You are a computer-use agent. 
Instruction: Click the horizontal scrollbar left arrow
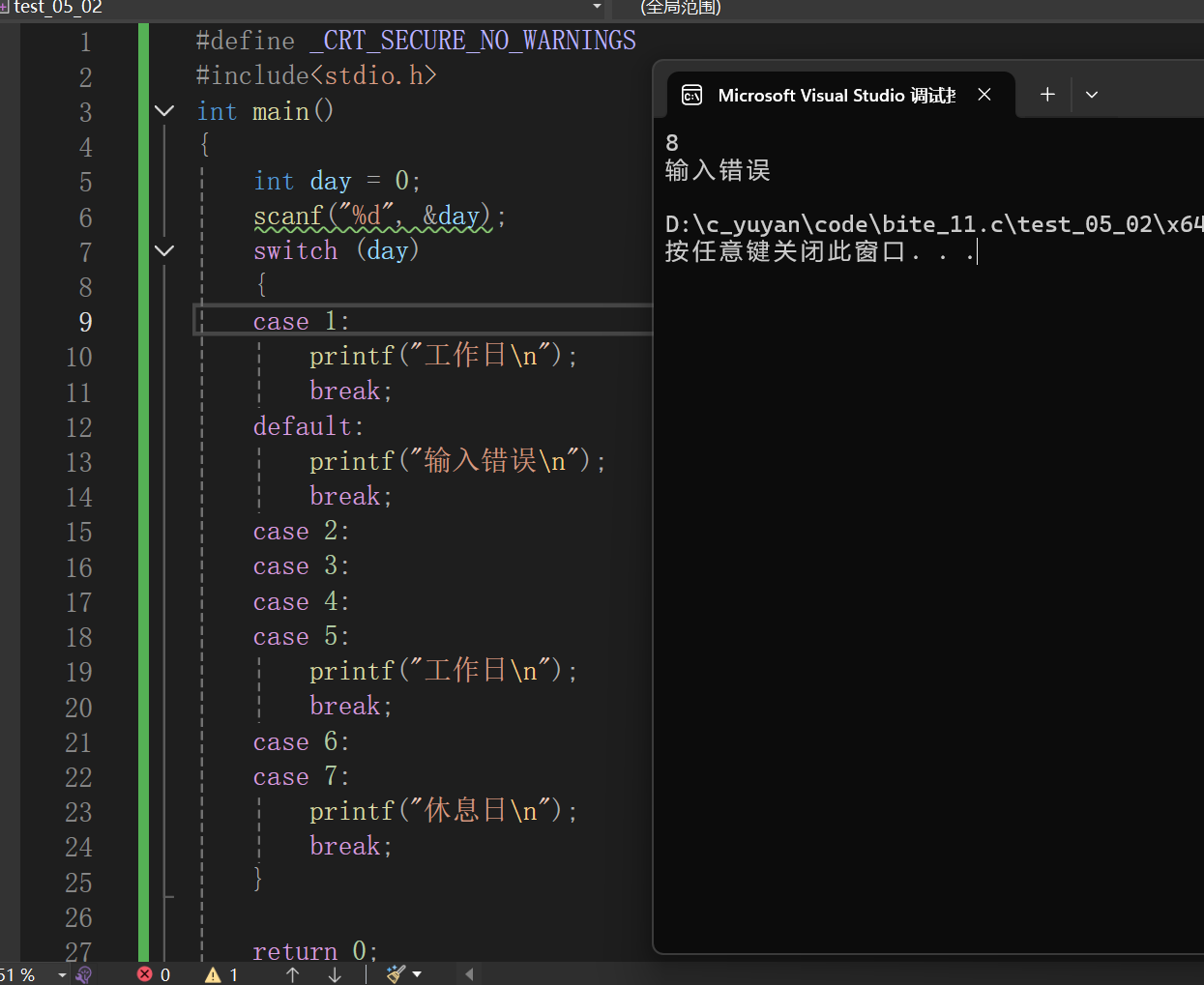click(x=469, y=974)
